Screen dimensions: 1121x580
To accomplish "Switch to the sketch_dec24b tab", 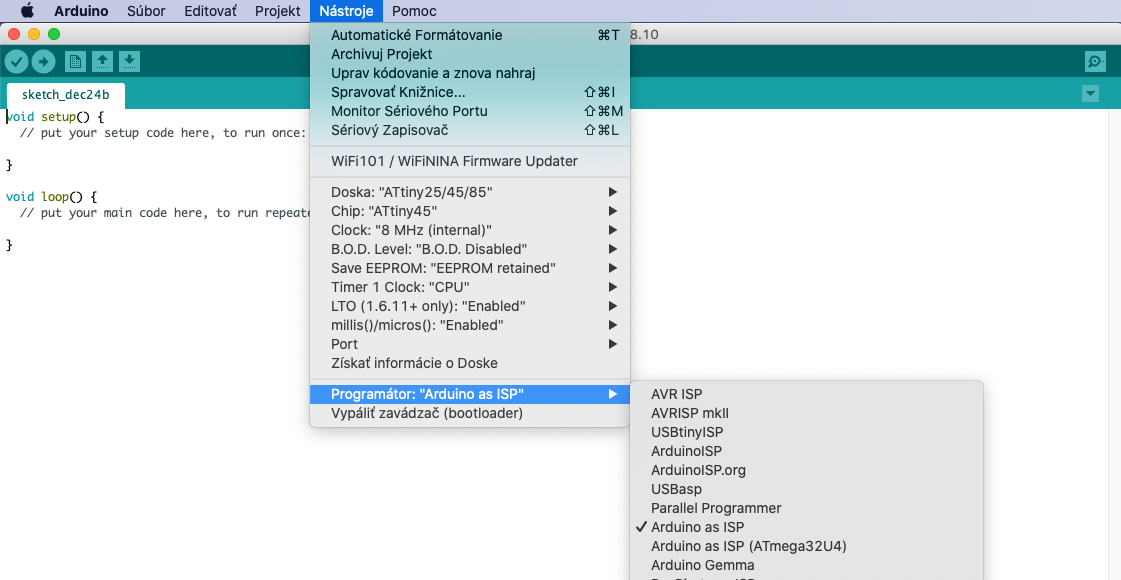I will [x=66, y=95].
